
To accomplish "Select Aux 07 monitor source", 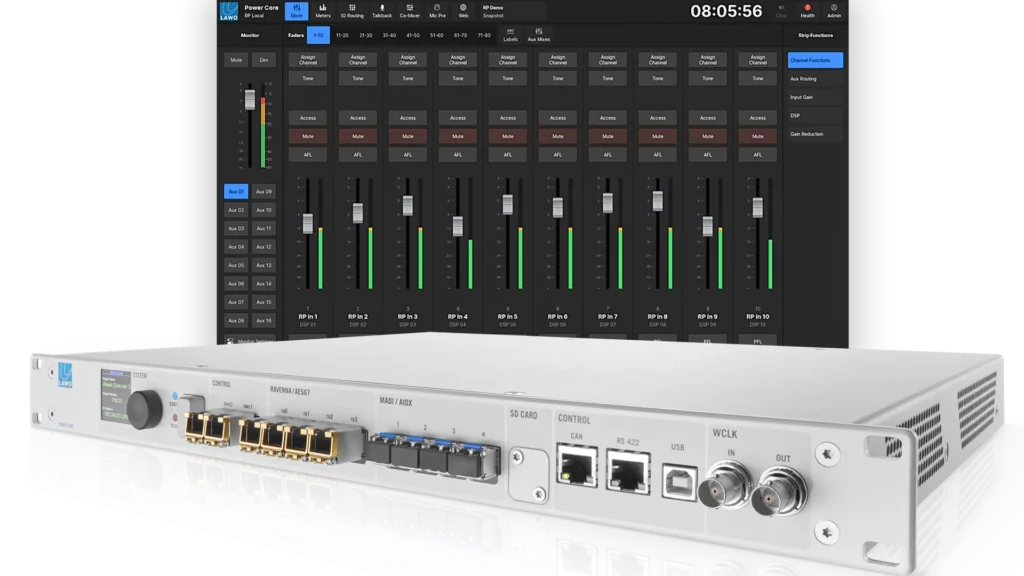I will (236, 302).
